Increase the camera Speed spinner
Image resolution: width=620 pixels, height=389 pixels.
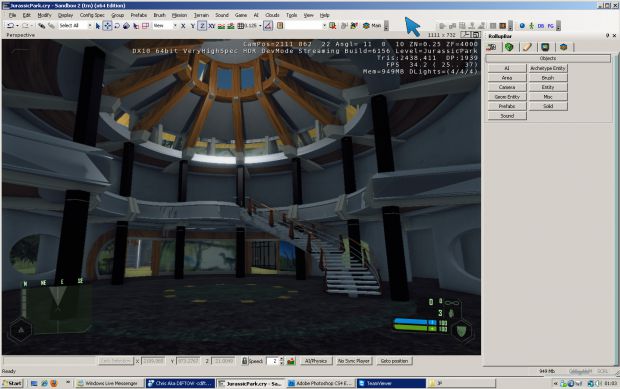tap(282, 359)
